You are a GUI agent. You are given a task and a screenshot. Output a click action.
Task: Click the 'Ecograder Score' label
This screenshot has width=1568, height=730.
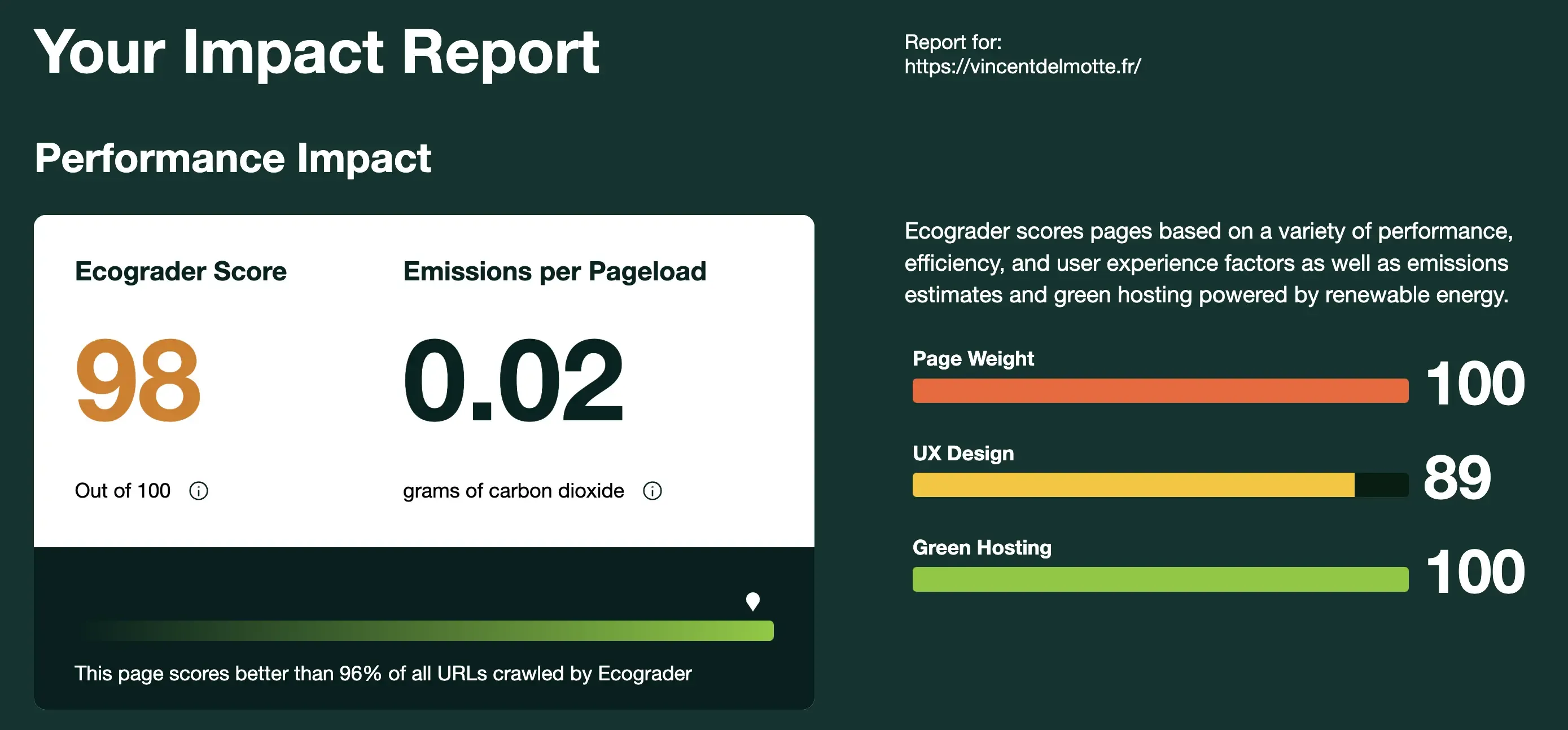click(181, 271)
